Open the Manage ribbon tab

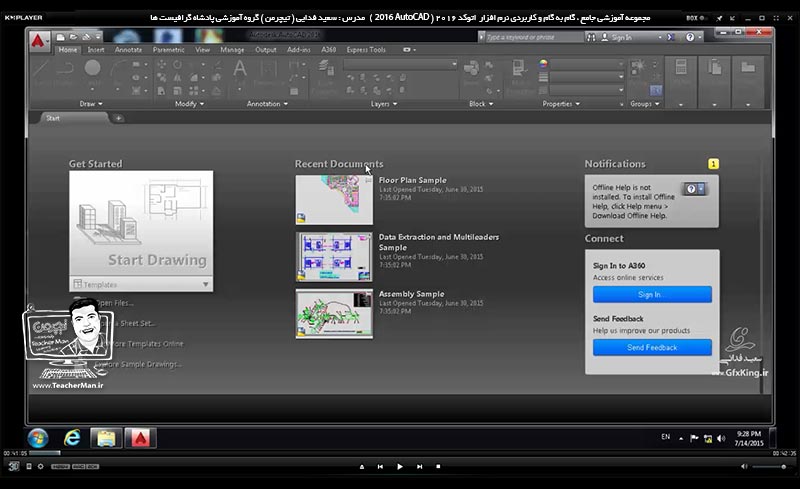point(232,50)
